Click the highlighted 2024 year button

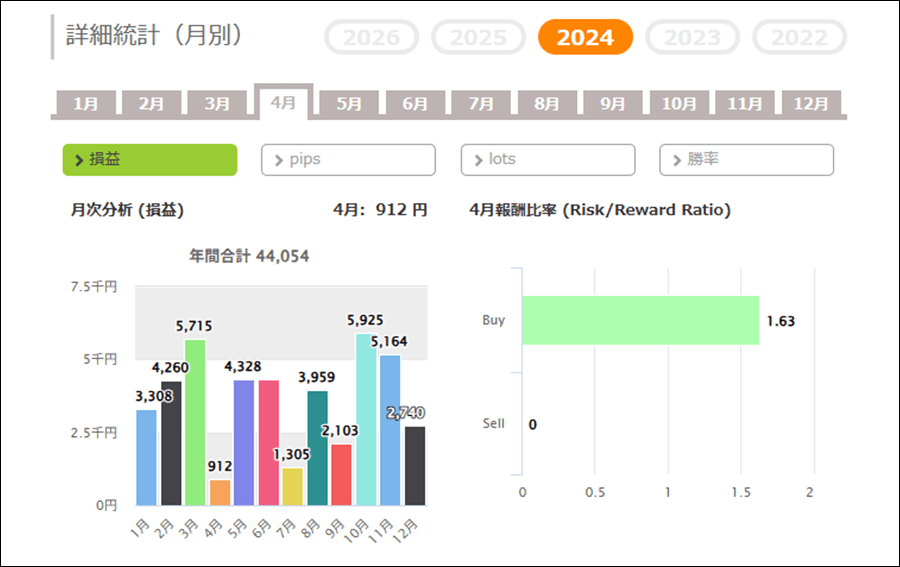(585, 38)
